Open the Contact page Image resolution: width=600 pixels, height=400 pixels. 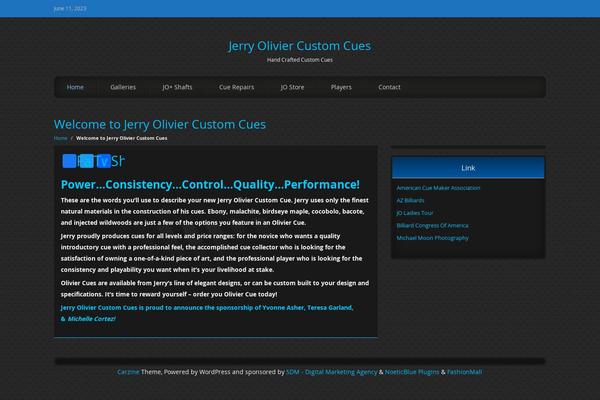(x=389, y=87)
